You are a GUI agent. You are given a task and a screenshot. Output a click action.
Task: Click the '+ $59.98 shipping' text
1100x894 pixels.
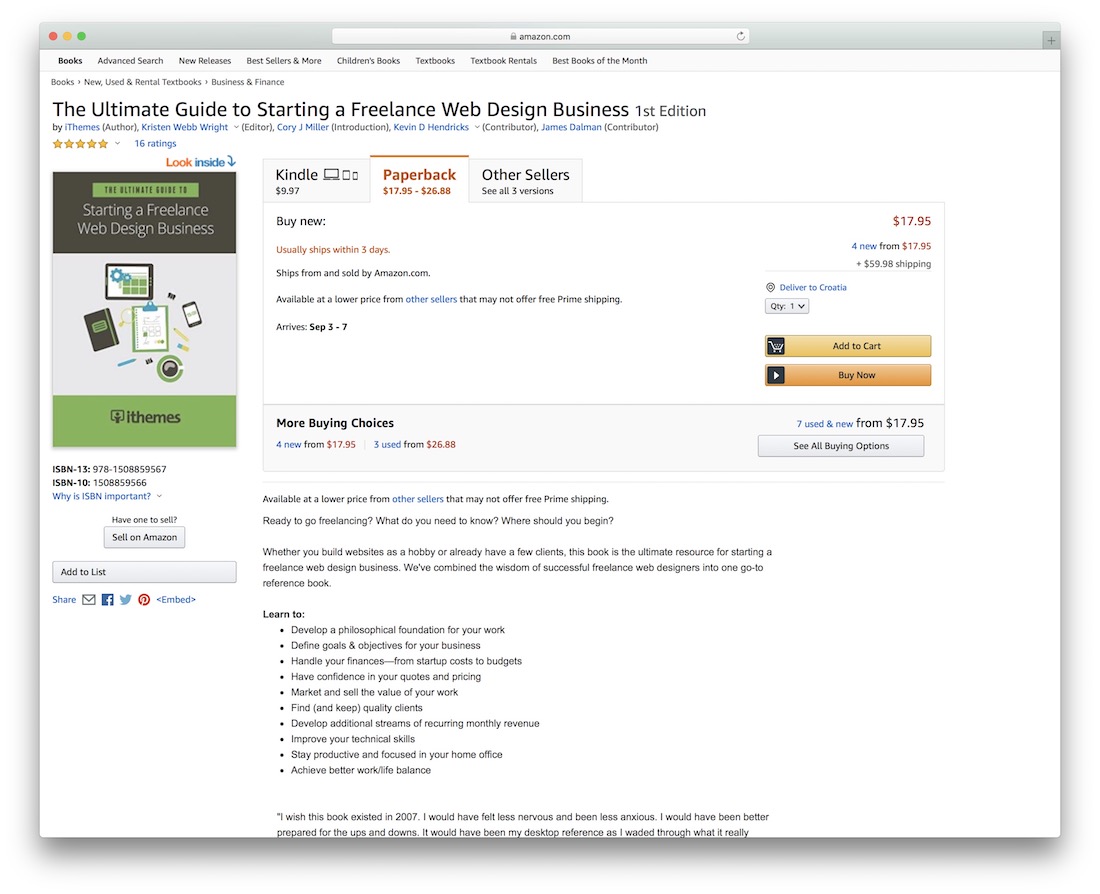click(894, 264)
